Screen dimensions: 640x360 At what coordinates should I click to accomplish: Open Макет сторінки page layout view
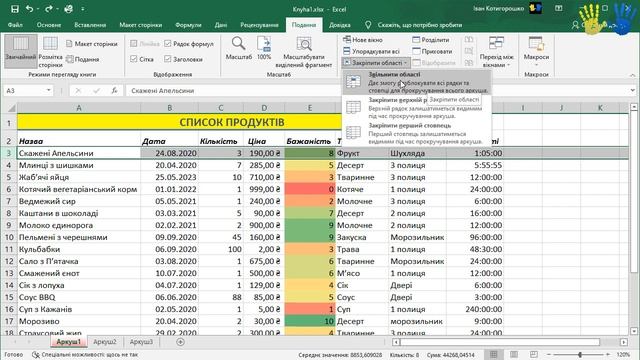click(x=92, y=44)
